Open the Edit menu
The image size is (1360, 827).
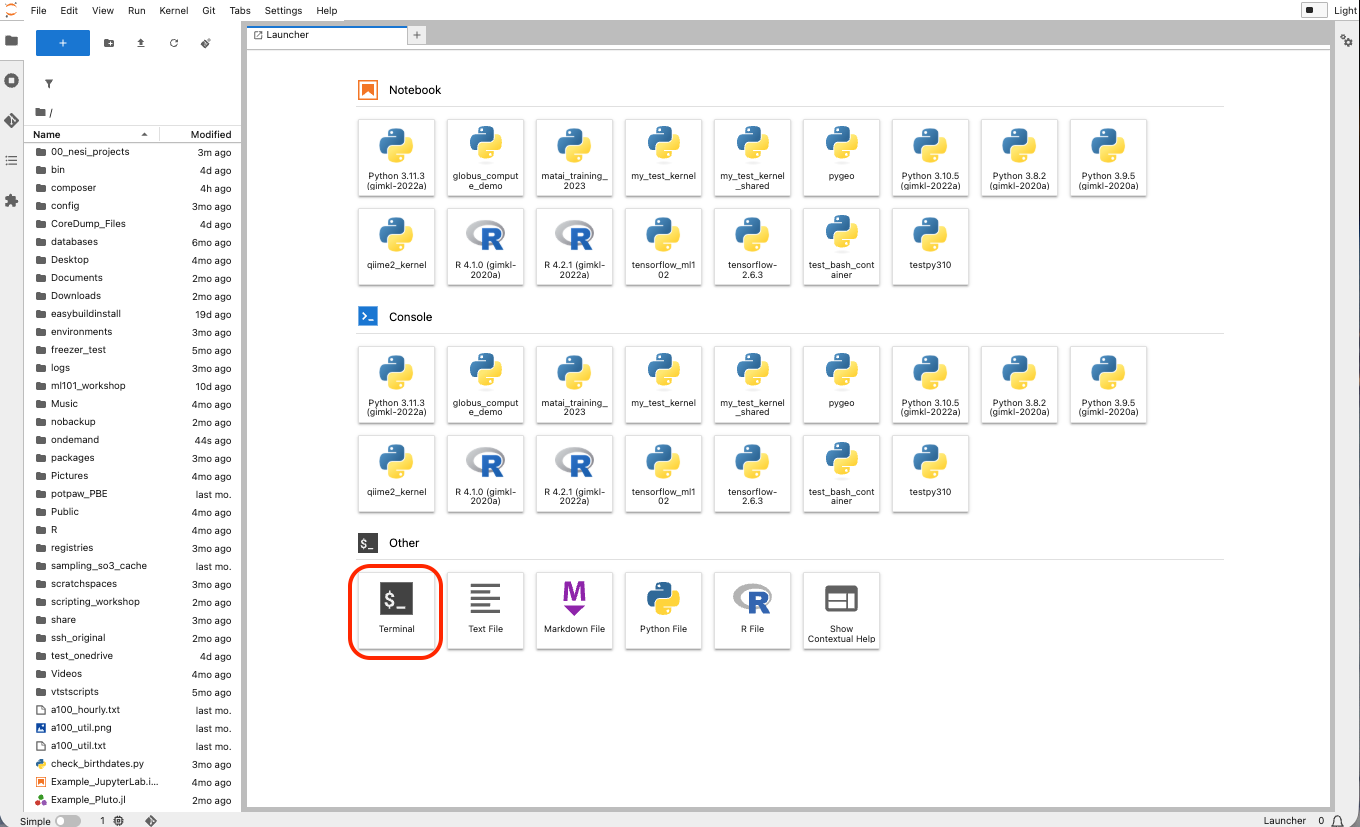point(69,10)
